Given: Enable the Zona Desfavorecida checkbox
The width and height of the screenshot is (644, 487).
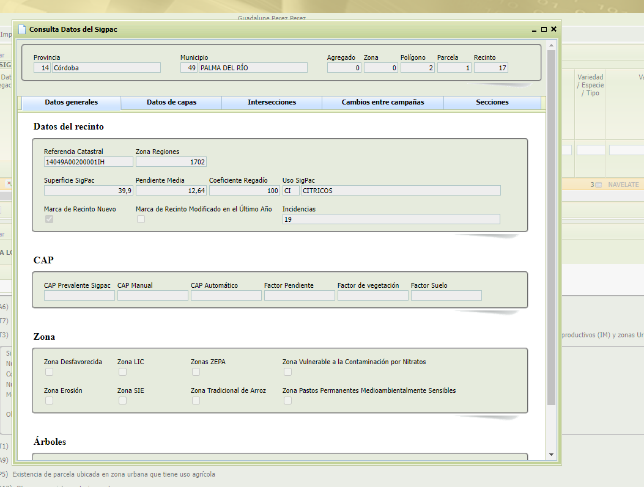Looking at the screenshot, I should click(49, 372).
